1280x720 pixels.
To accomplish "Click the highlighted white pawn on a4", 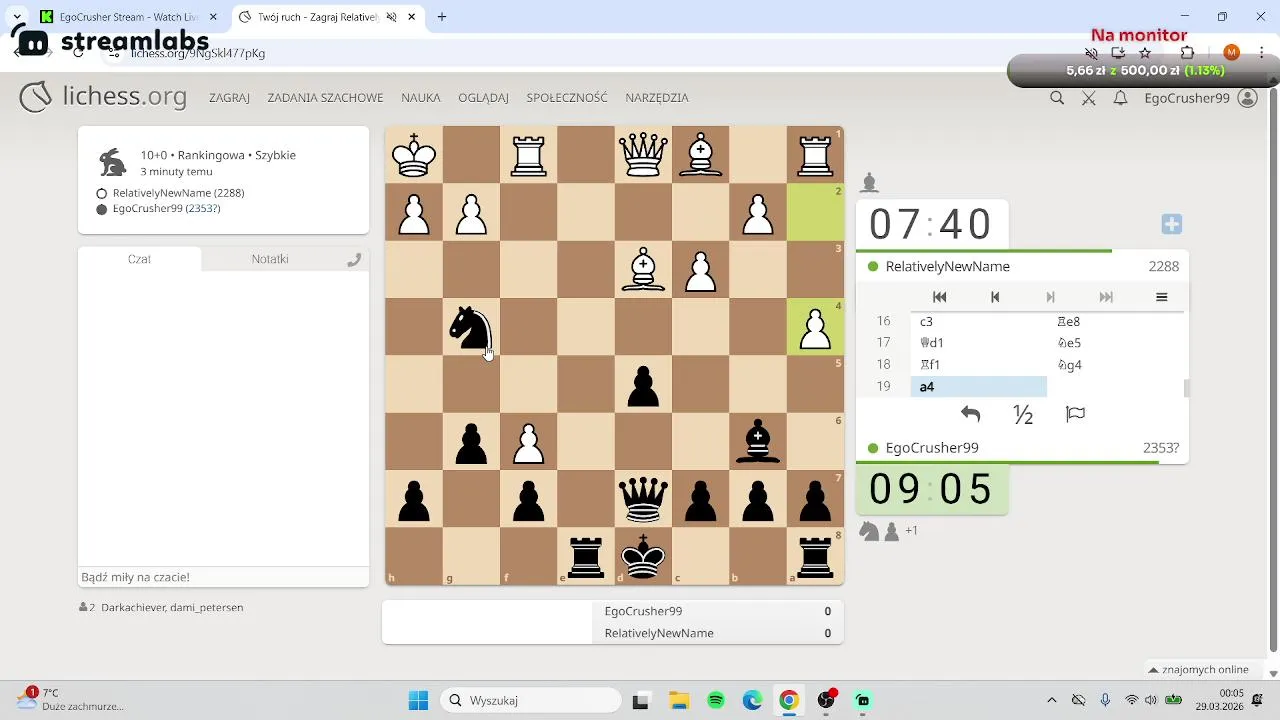I will 816,327.
